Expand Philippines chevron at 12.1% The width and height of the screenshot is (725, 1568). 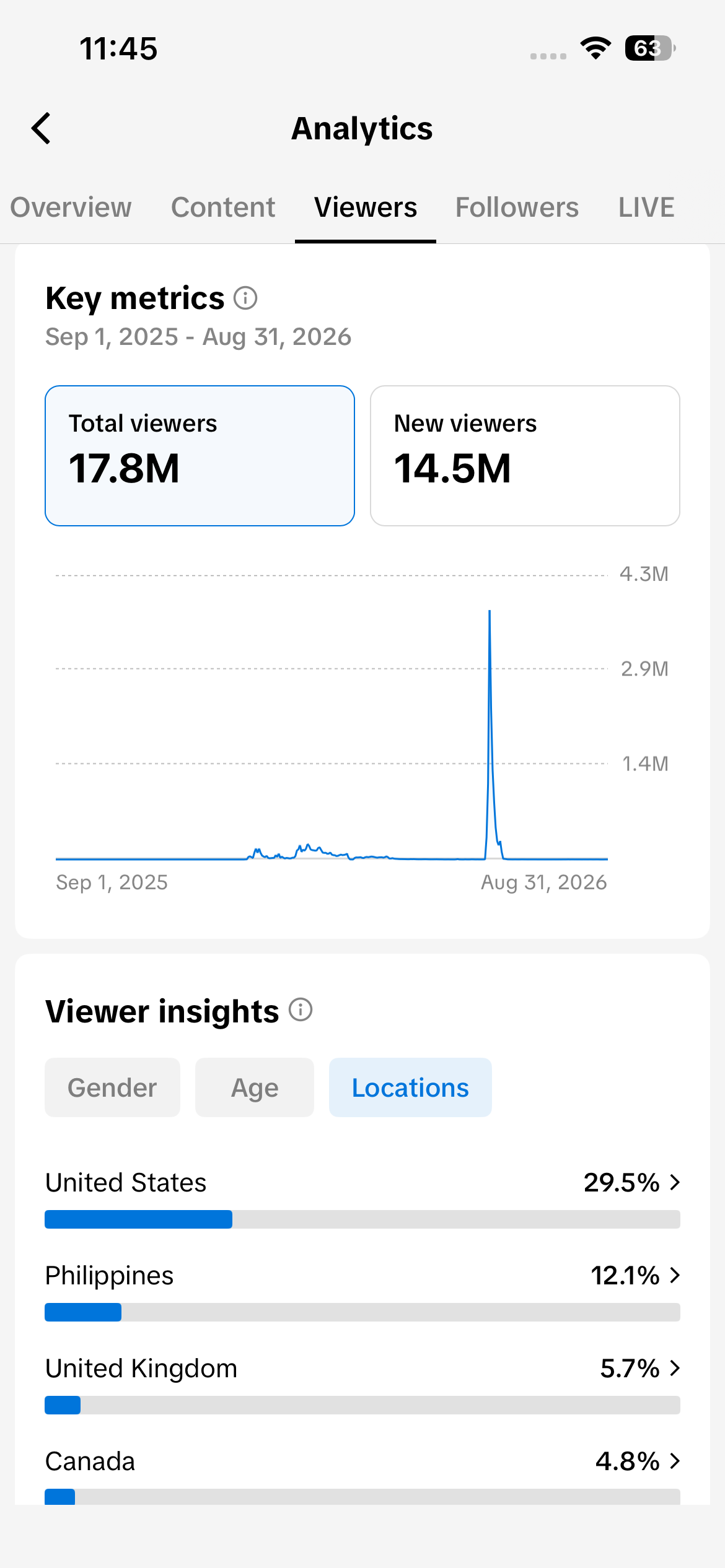[x=675, y=1275]
